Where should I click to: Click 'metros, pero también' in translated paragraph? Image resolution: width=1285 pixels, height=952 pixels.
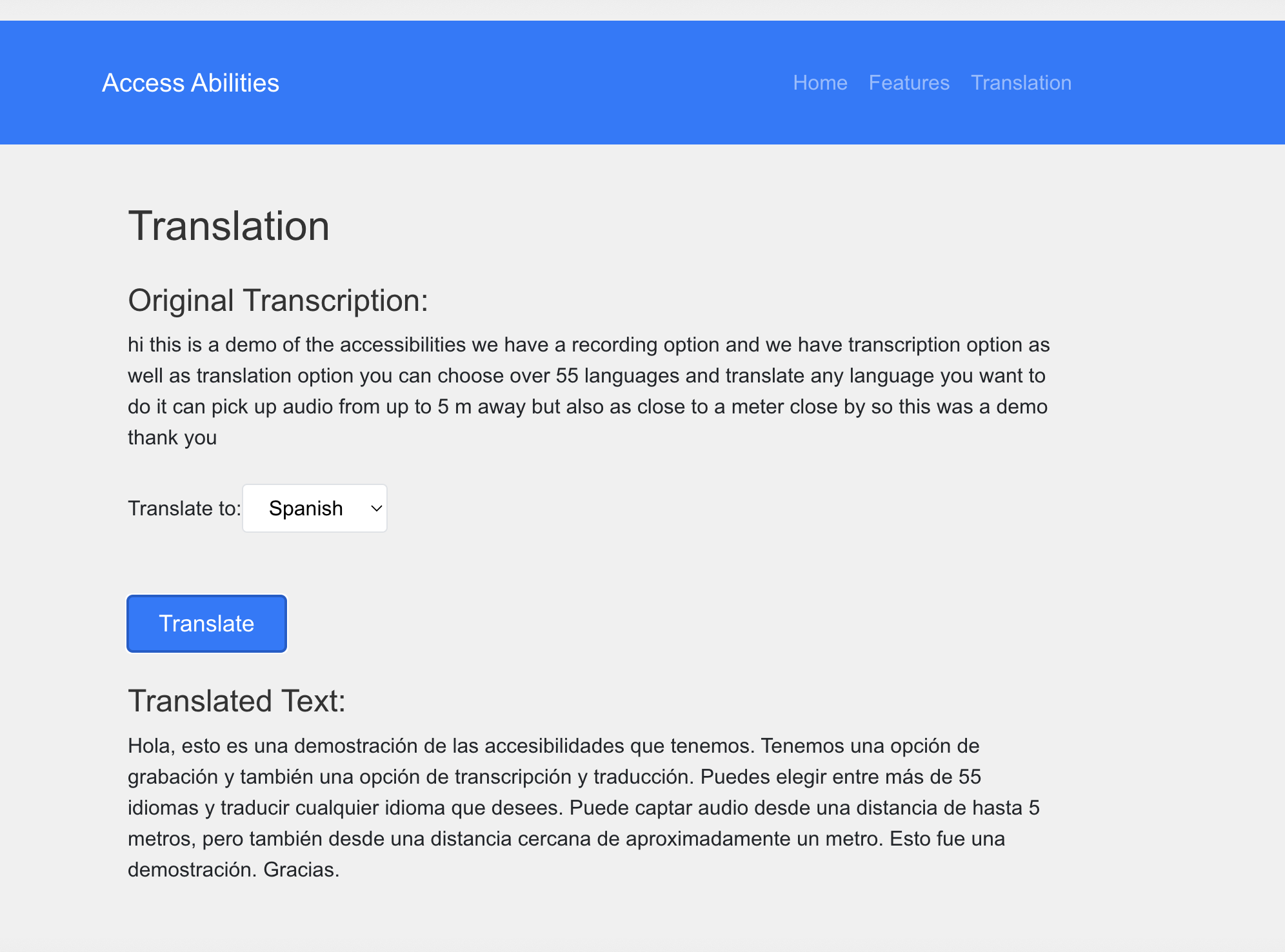click(224, 838)
